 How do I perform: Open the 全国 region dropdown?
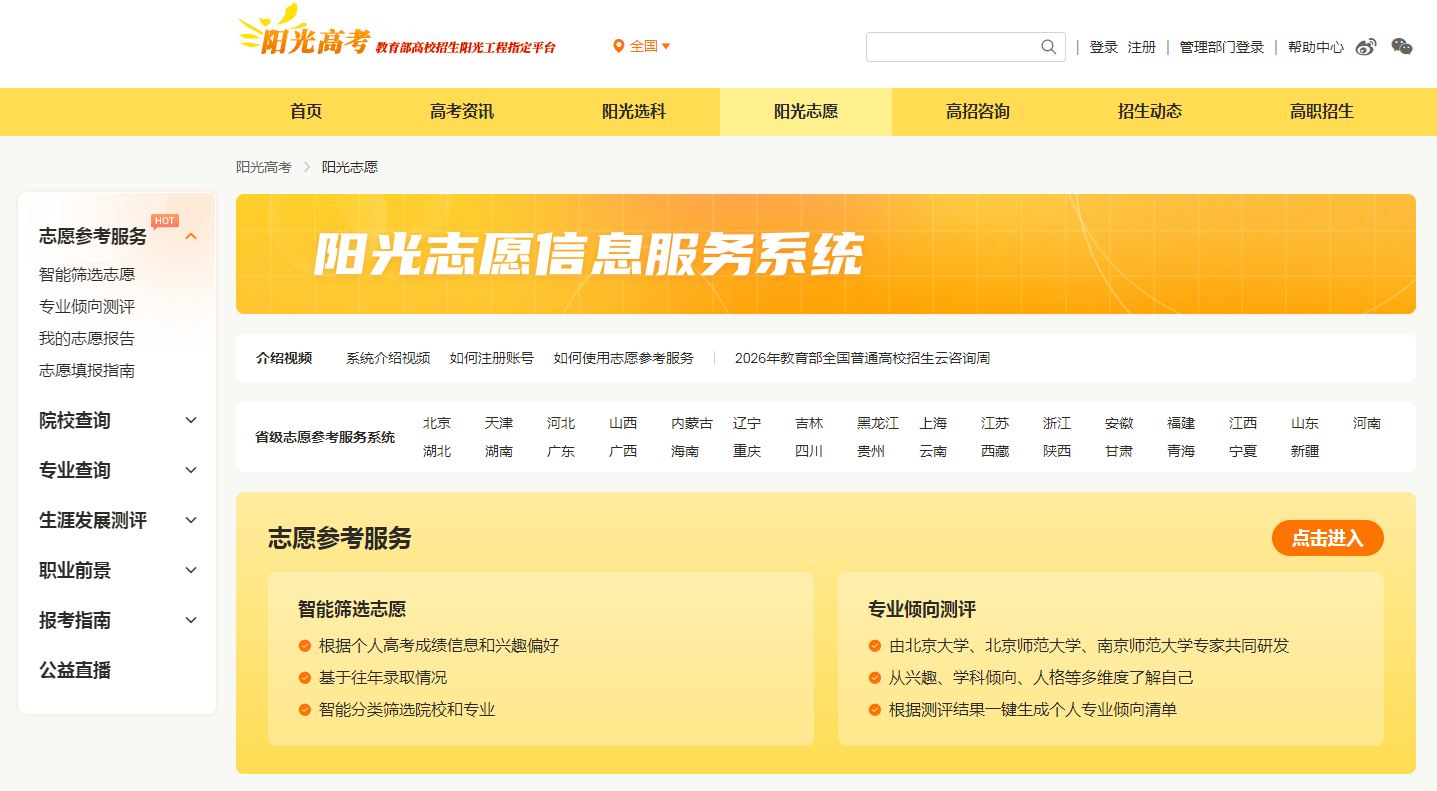(x=650, y=46)
